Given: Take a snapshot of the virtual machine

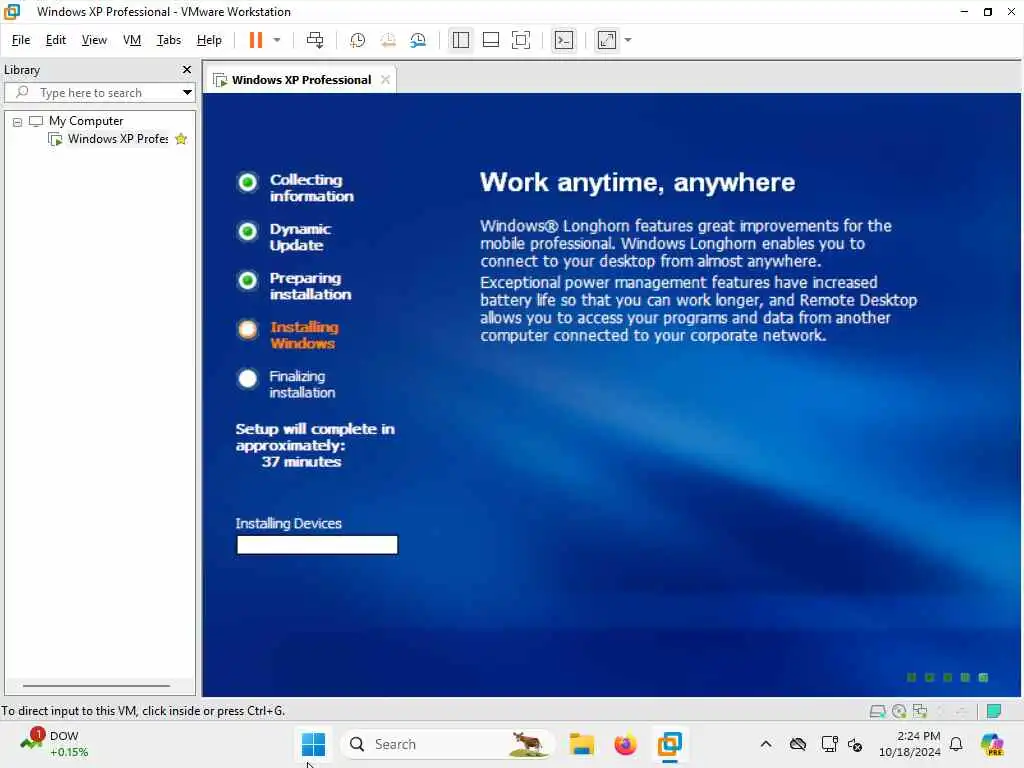Looking at the screenshot, I should pos(357,40).
